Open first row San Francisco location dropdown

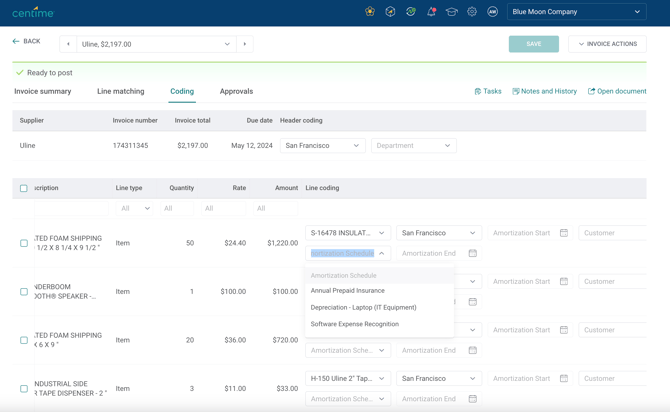pos(439,233)
